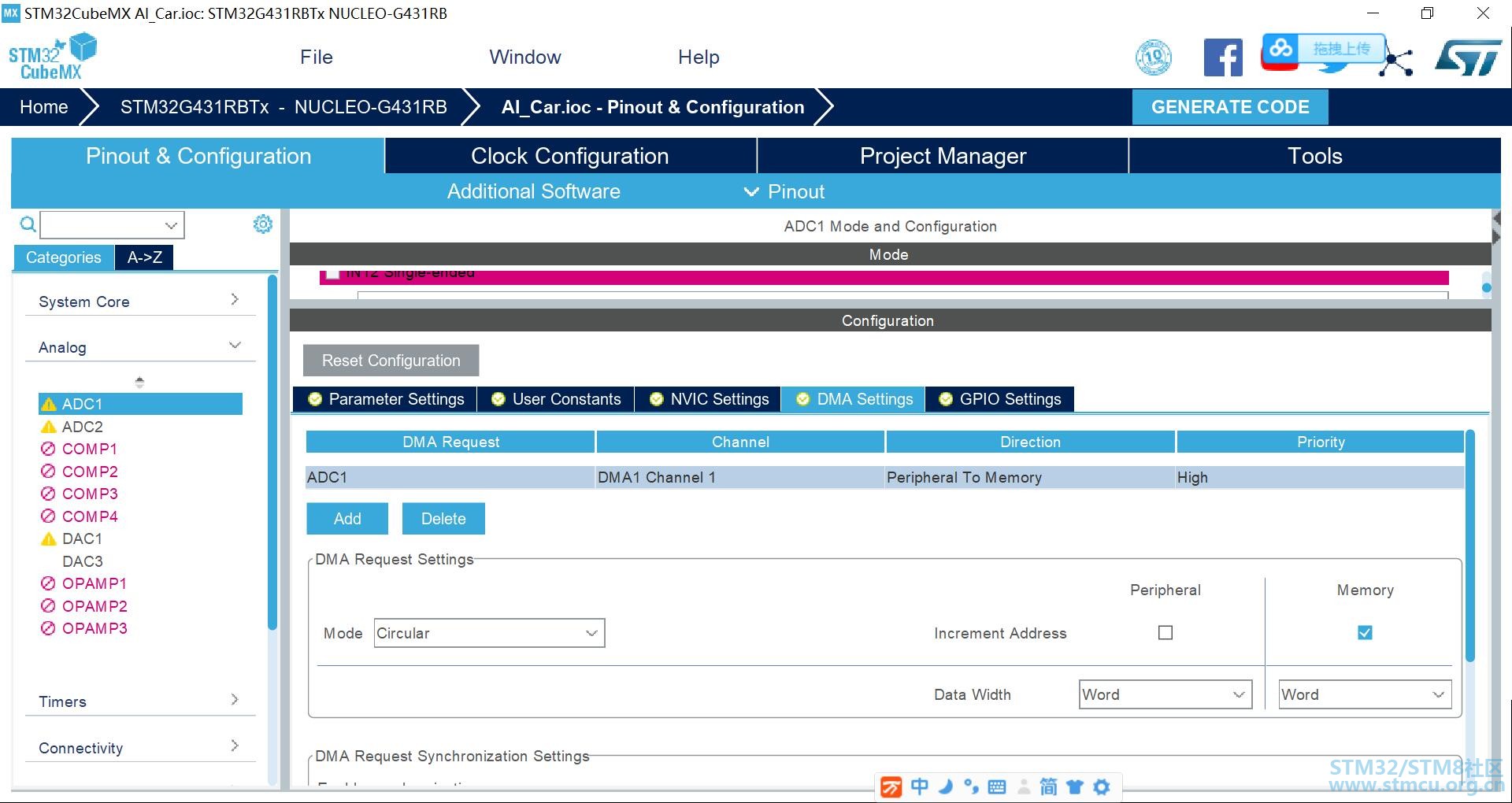Click the disabled icon beside COMP4
This screenshot has height=803, width=1512.
pyautogui.click(x=48, y=516)
